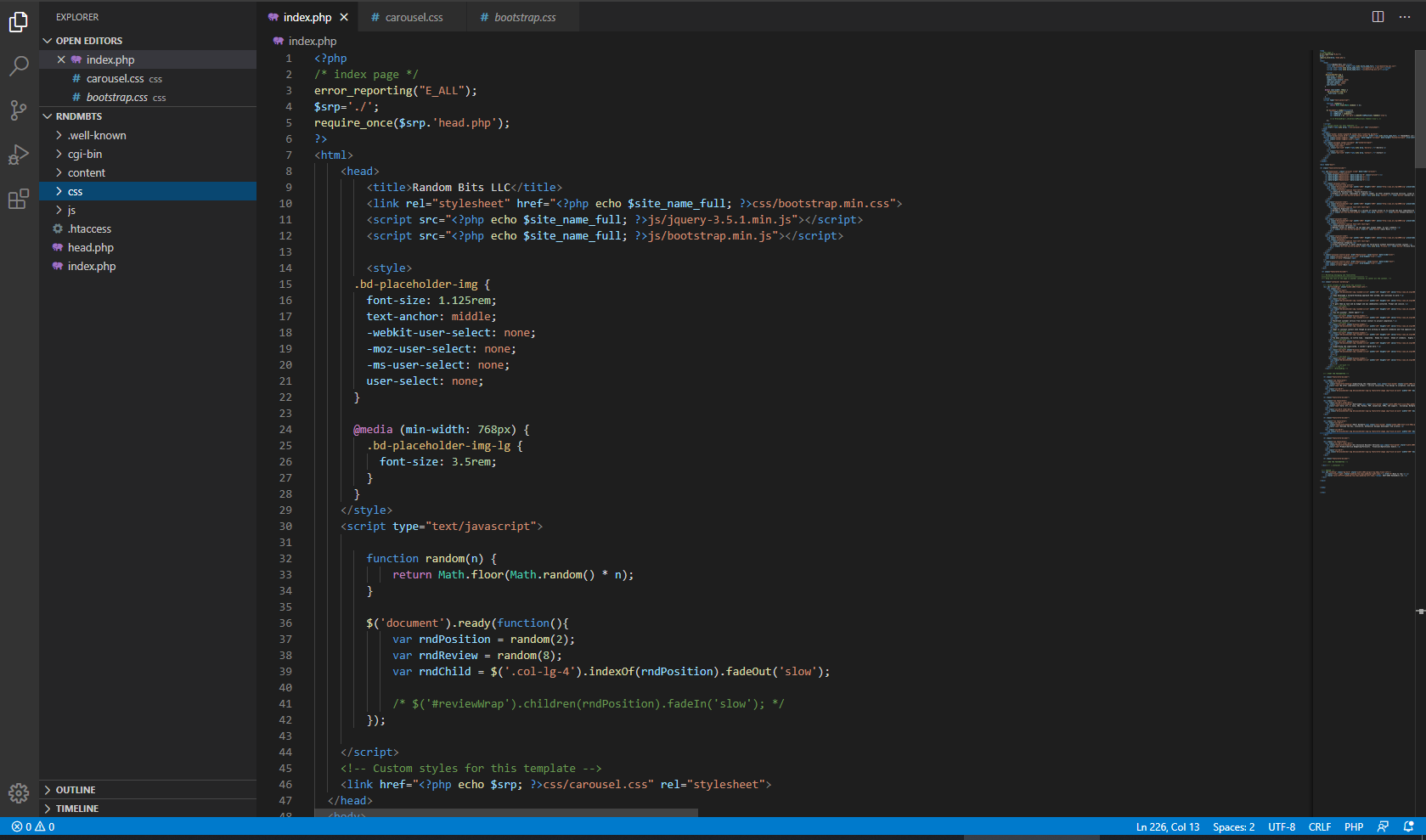
Task: Expand the css folder
Action: (148, 191)
